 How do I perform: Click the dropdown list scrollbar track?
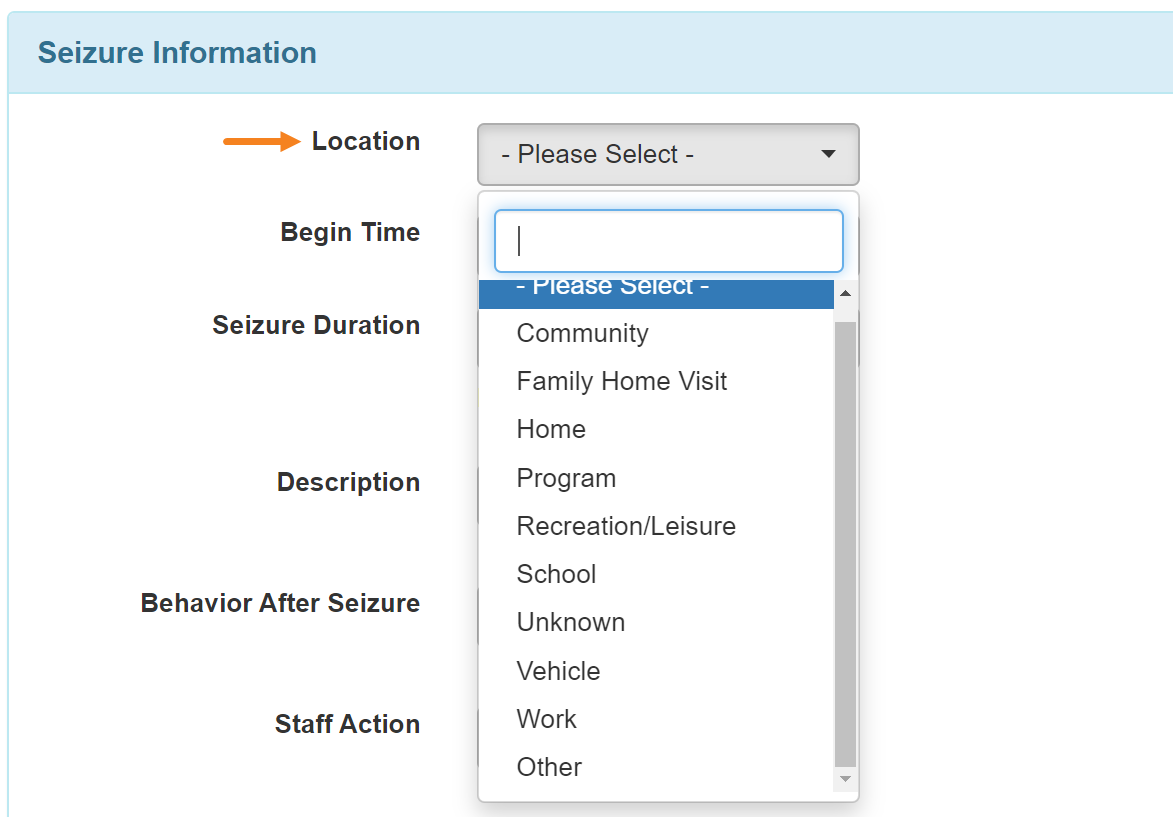click(845, 544)
